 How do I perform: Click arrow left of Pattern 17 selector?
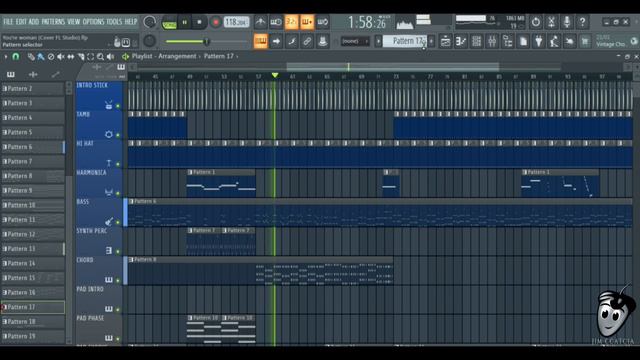(378, 41)
